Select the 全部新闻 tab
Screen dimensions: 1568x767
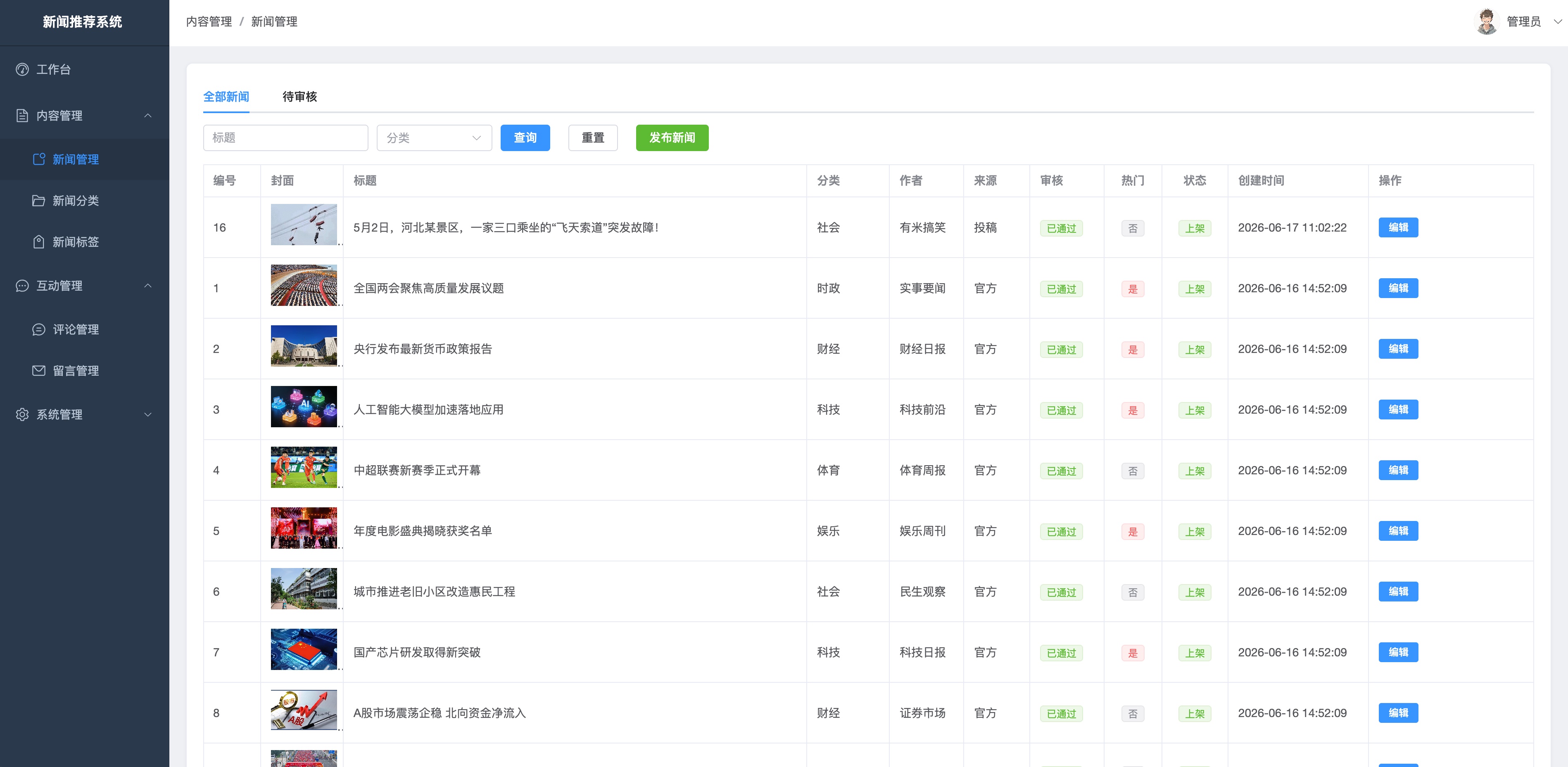click(x=226, y=97)
